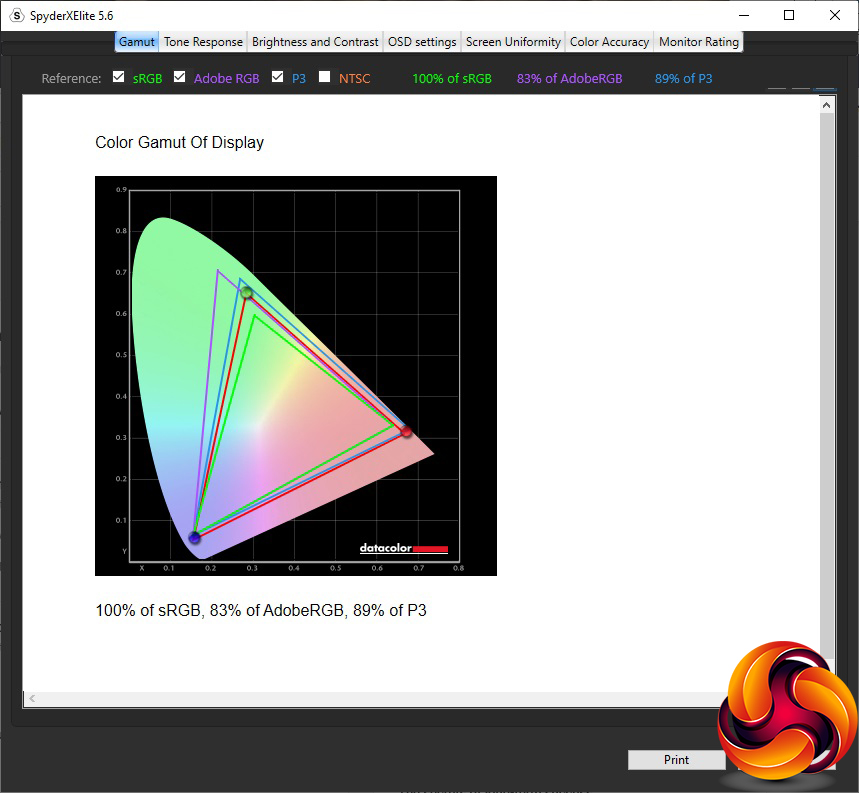The height and width of the screenshot is (793, 859).
Task: Click the scroll up arrow of report pane
Action: (x=827, y=106)
